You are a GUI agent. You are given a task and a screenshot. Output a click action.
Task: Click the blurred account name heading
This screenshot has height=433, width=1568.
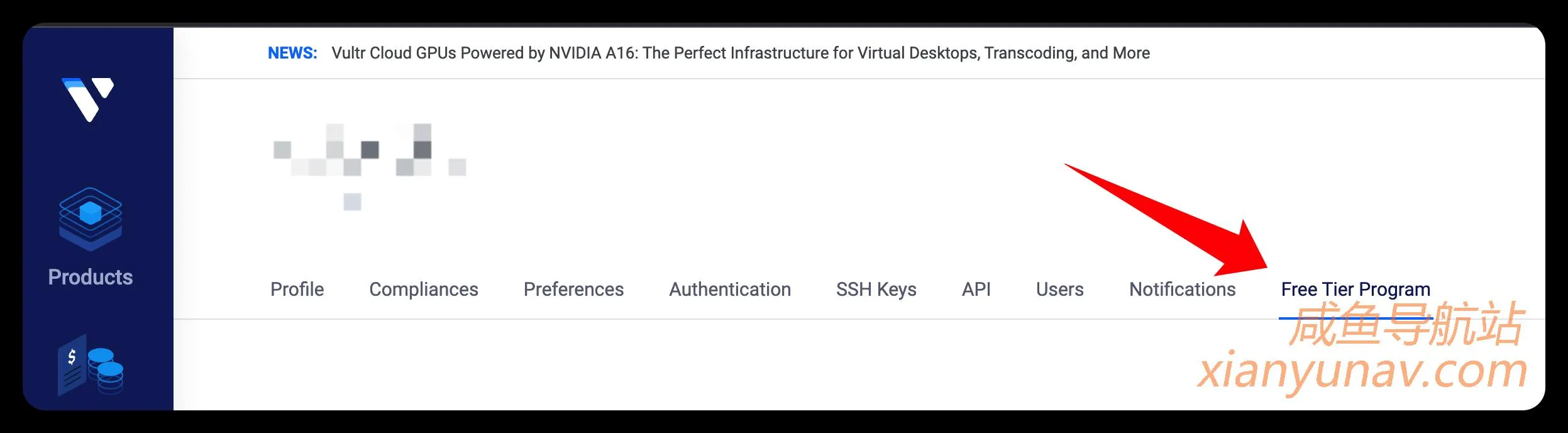(x=370, y=150)
